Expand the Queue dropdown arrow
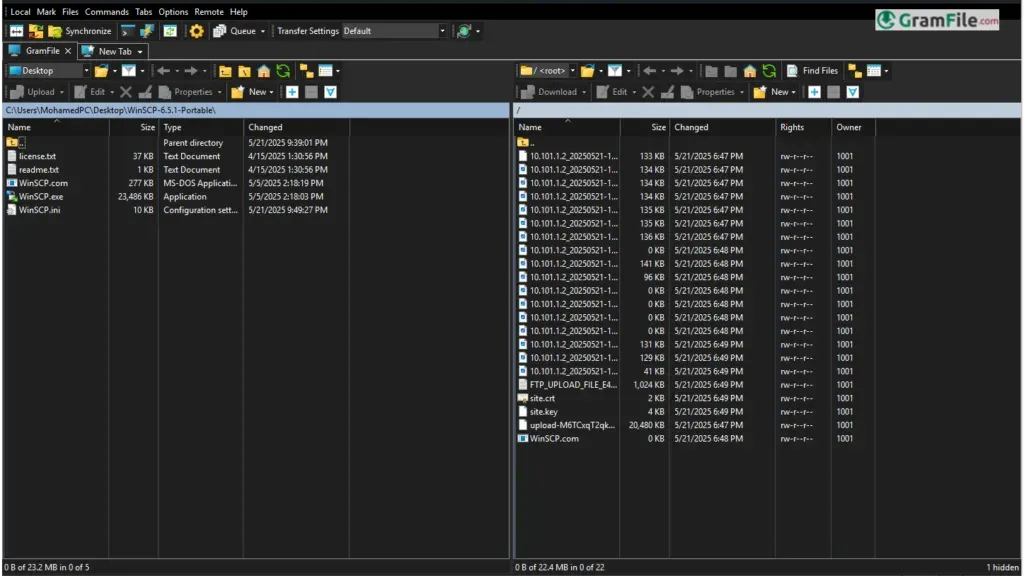 click(x=263, y=31)
